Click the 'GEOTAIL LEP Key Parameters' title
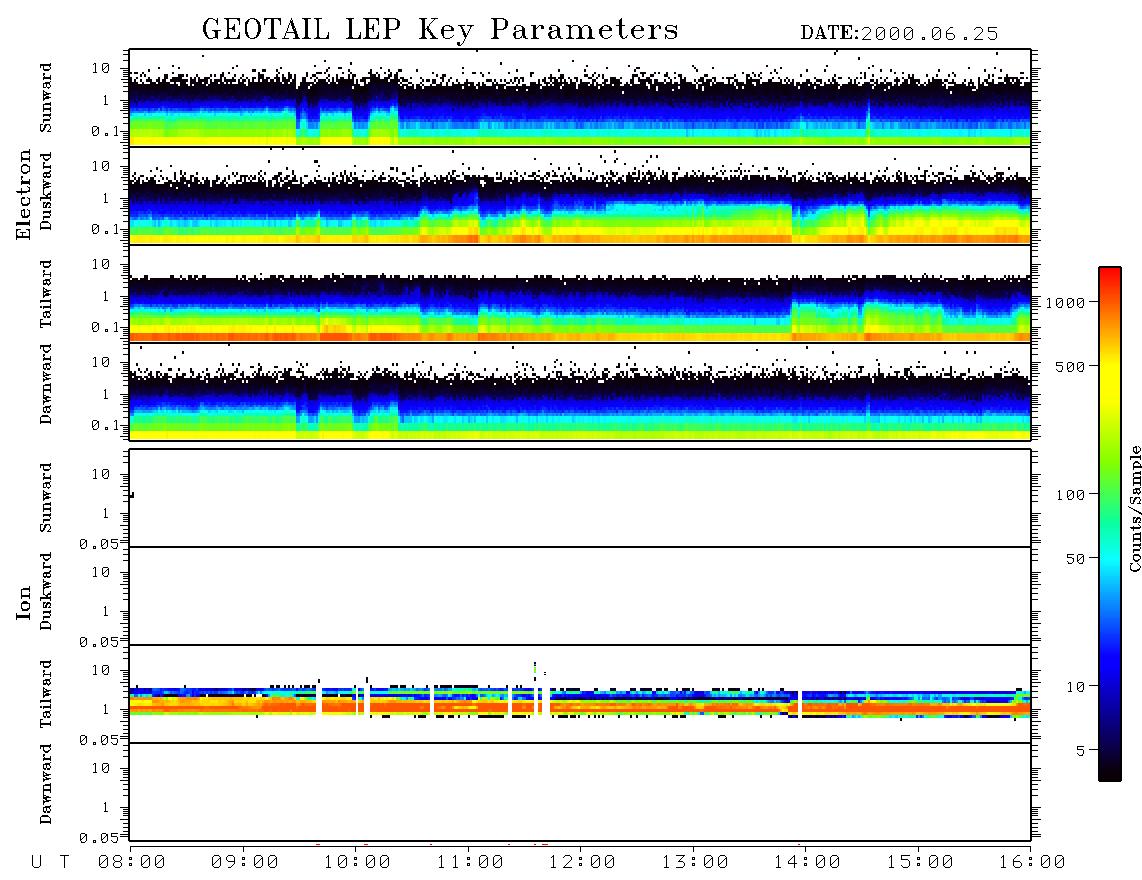Image resolution: width=1142 pixels, height=880 pixels. tap(440, 30)
